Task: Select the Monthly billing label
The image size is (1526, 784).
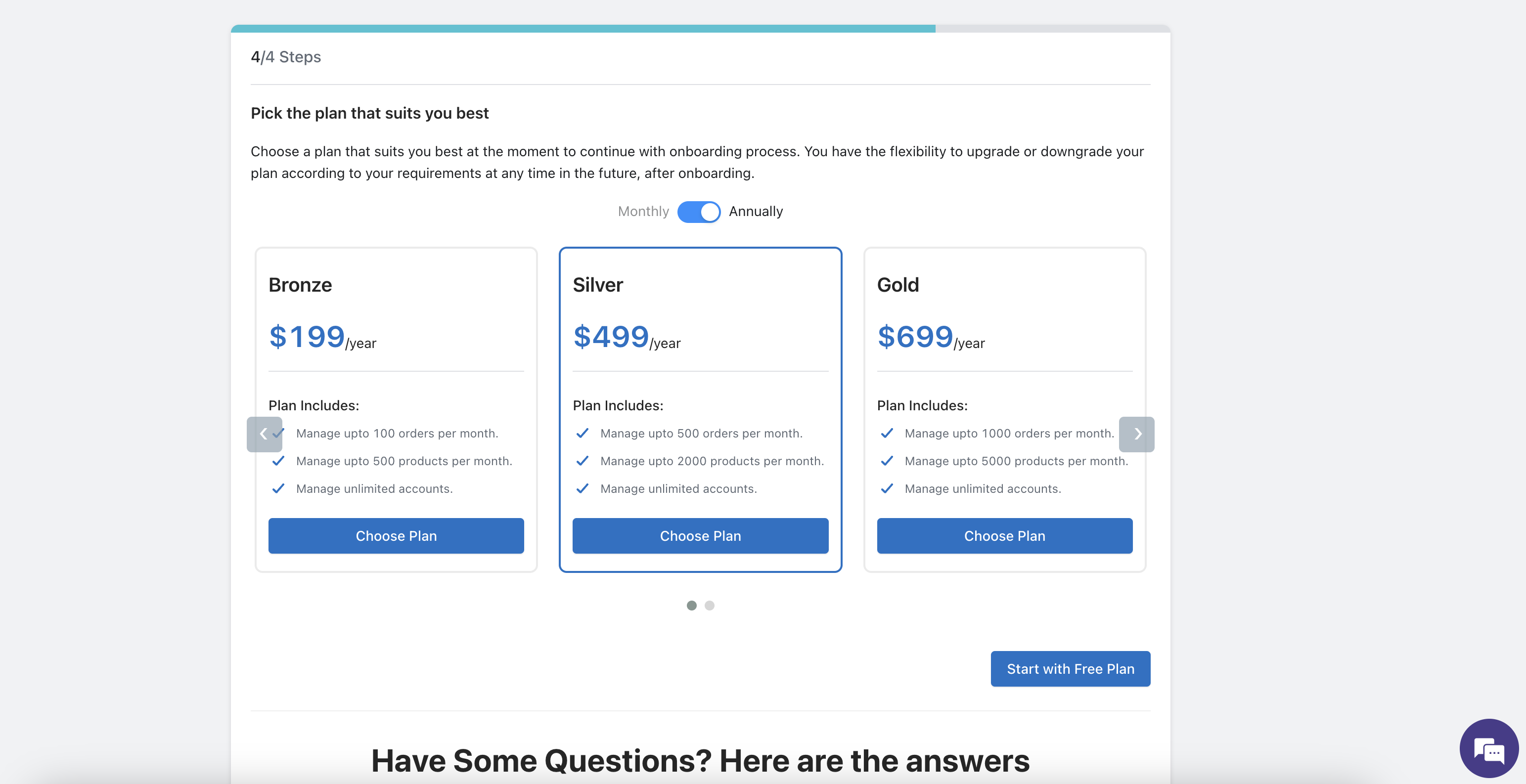Action: pyautogui.click(x=643, y=212)
